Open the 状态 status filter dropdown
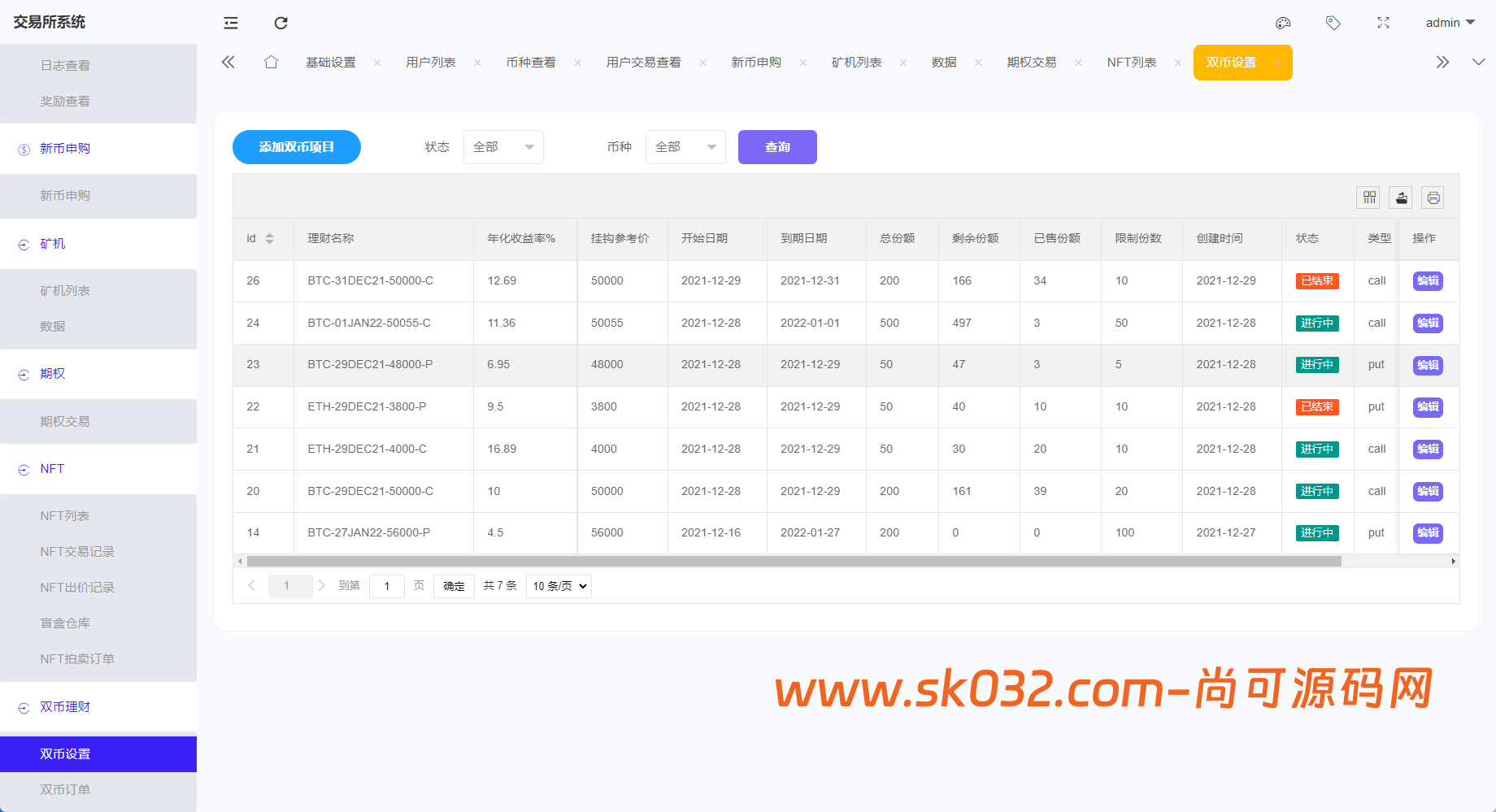The image size is (1496, 812). (502, 147)
